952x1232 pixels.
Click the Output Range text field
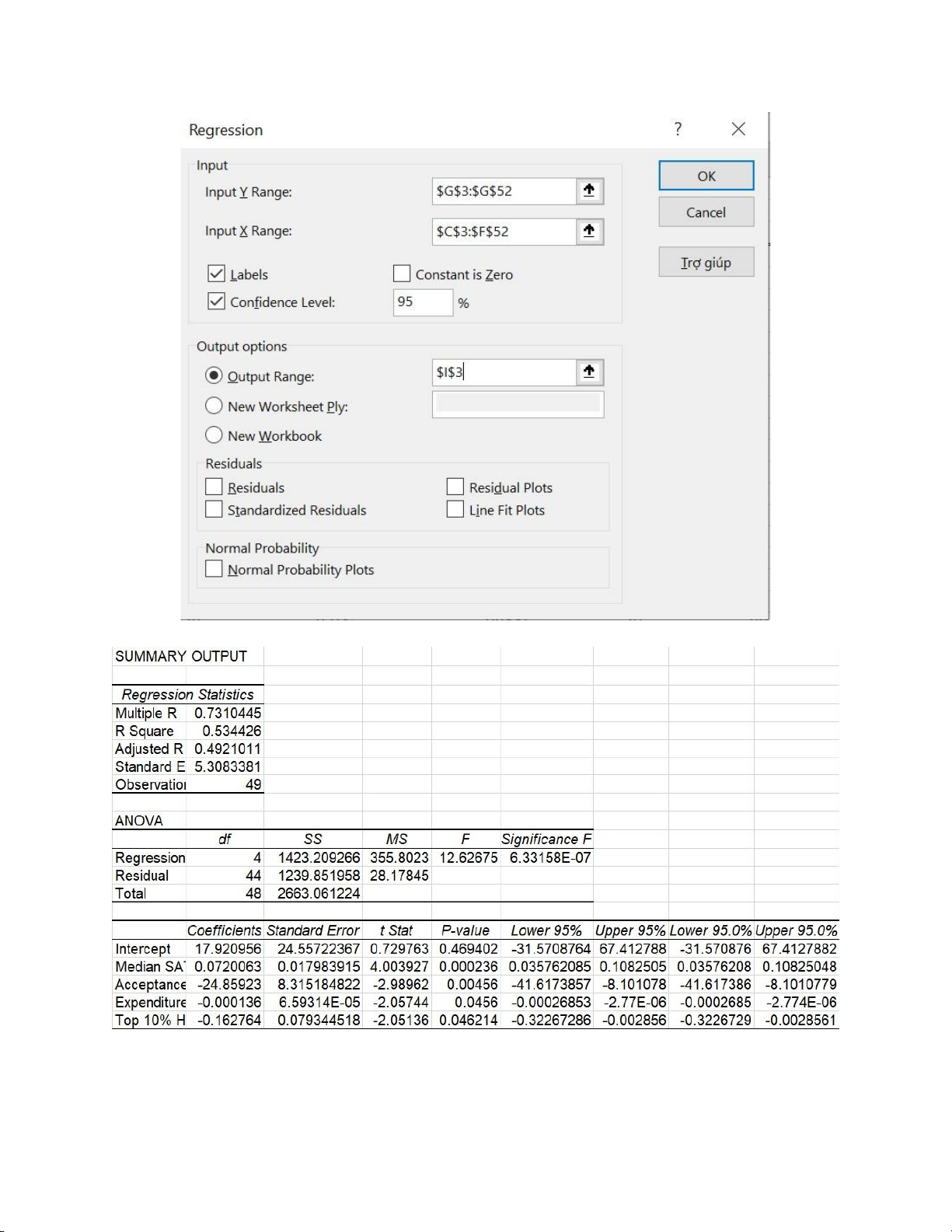(504, 372)
